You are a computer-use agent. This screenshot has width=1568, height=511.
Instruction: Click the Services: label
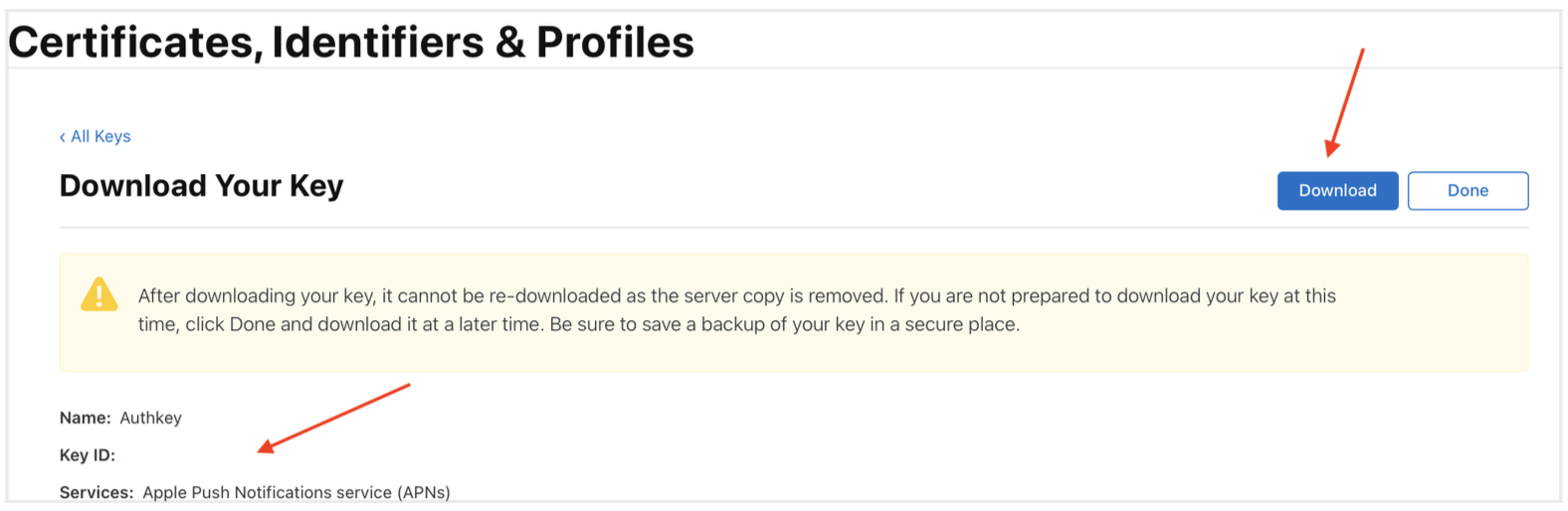[97, 492]
